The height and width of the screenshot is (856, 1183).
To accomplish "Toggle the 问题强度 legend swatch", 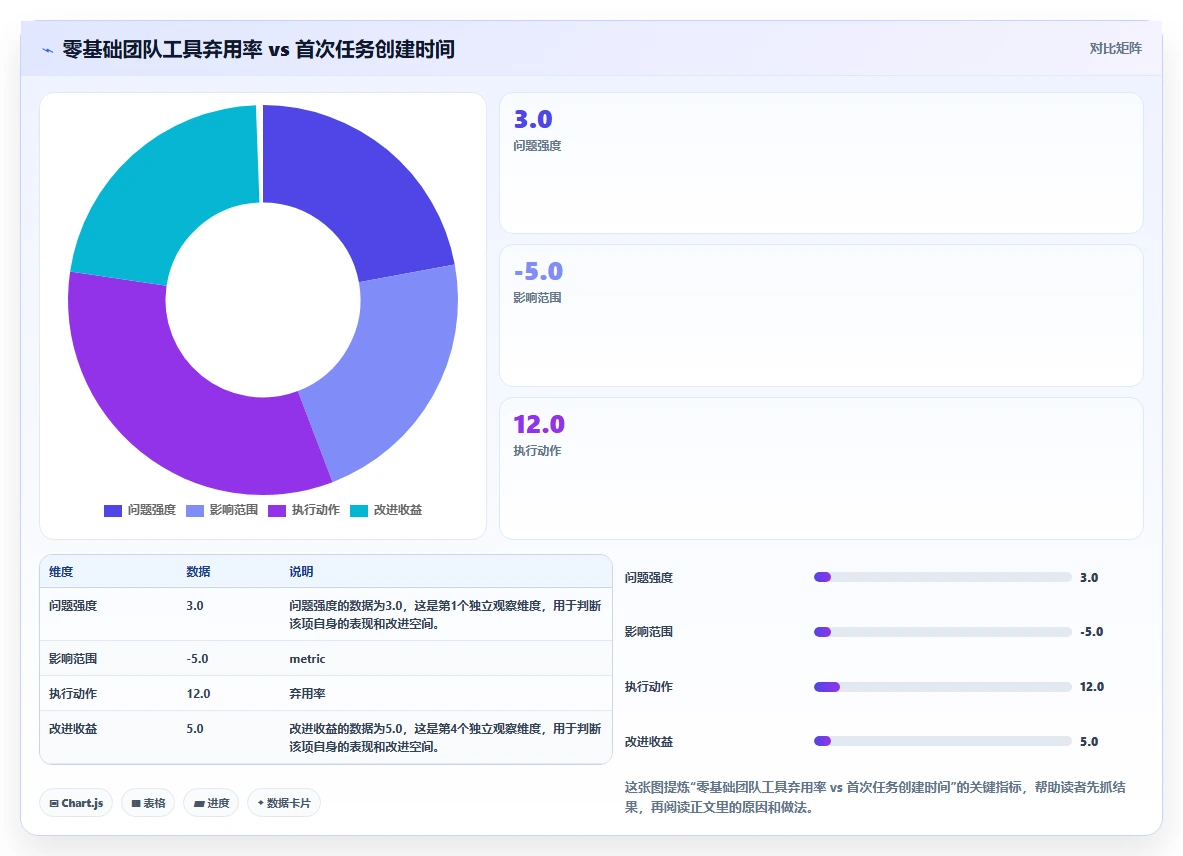I will [112, 511].
